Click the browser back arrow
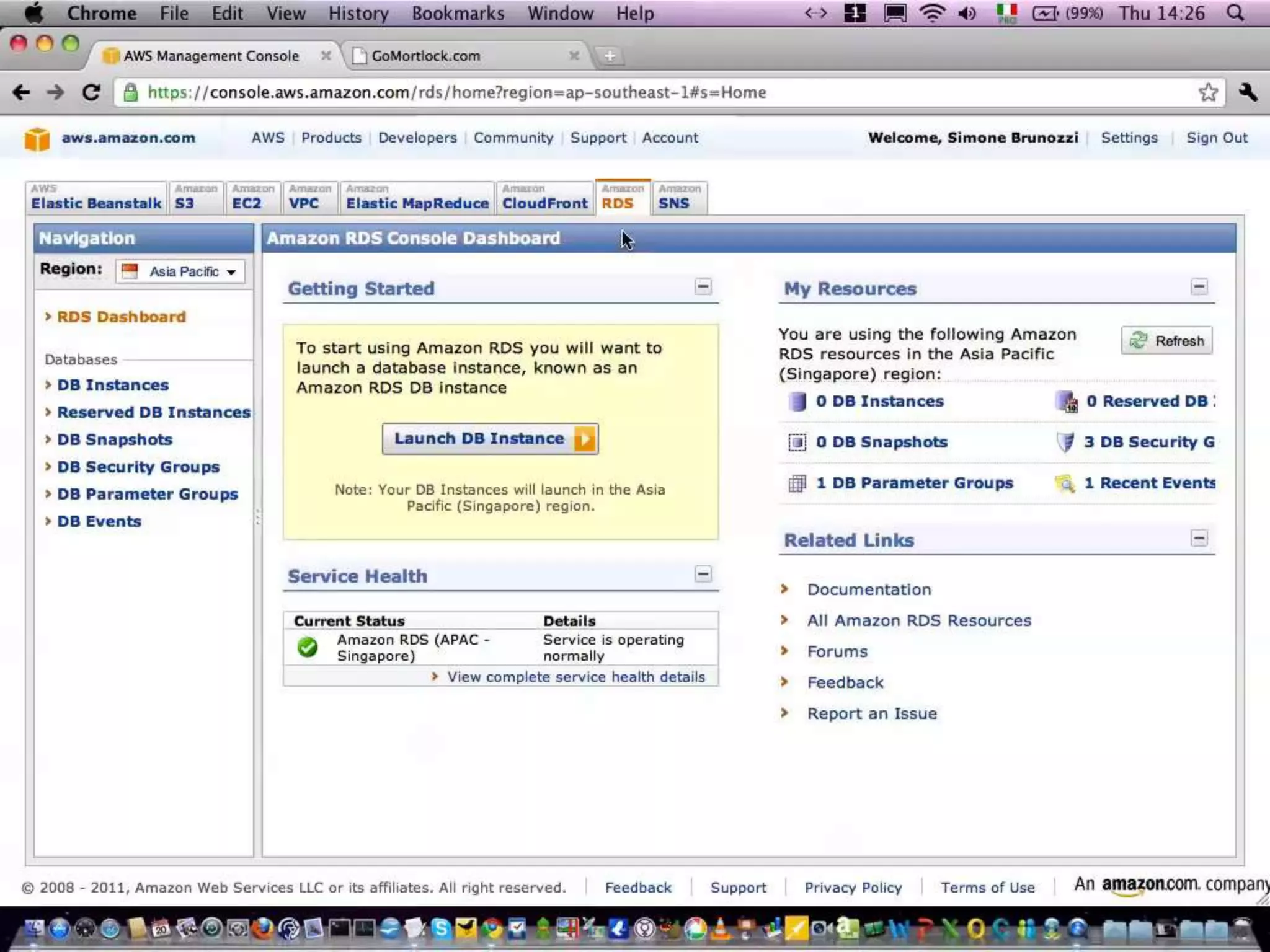1270x952 pixels. click(22, 92)
